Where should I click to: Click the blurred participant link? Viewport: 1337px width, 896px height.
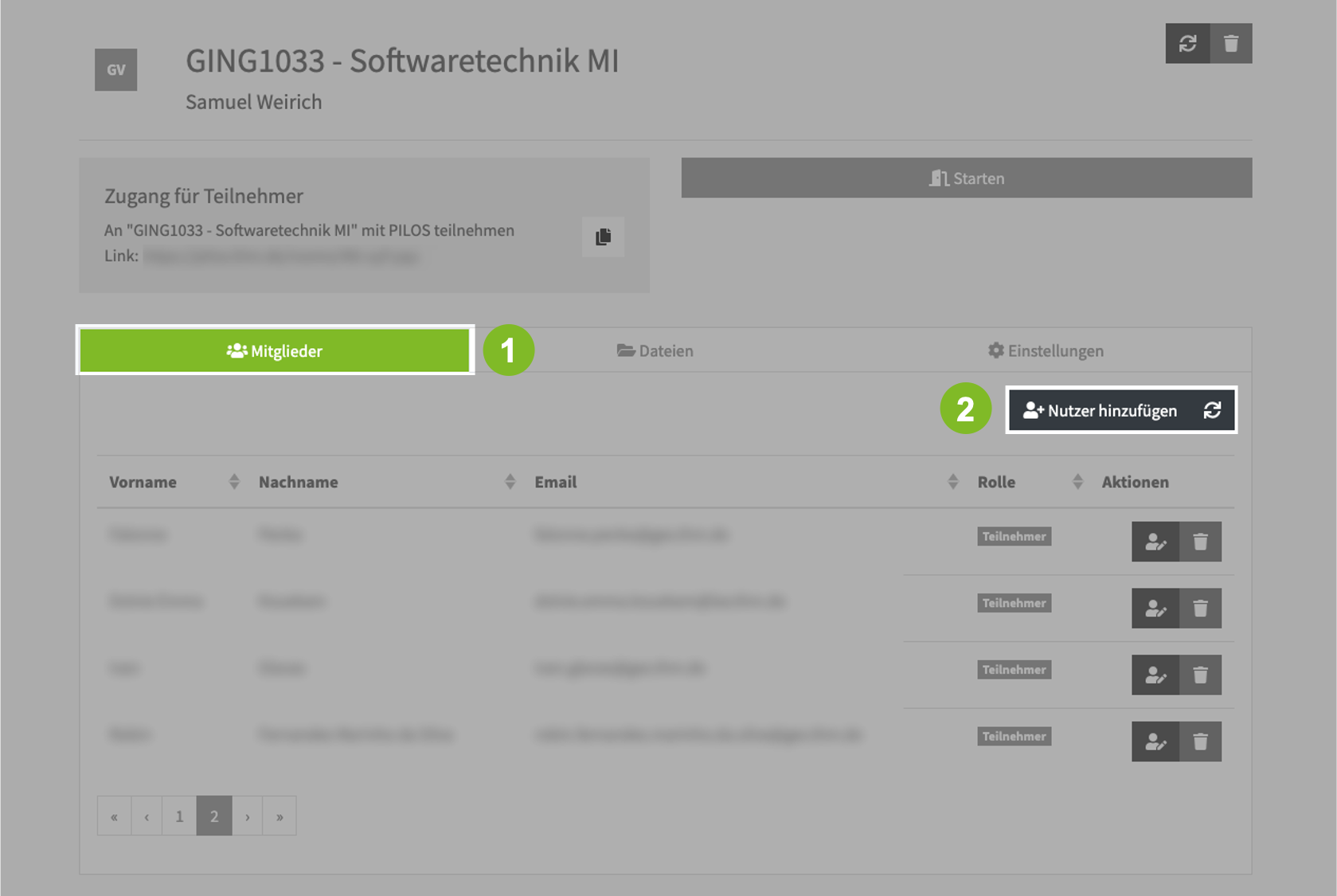pos(280,256)
